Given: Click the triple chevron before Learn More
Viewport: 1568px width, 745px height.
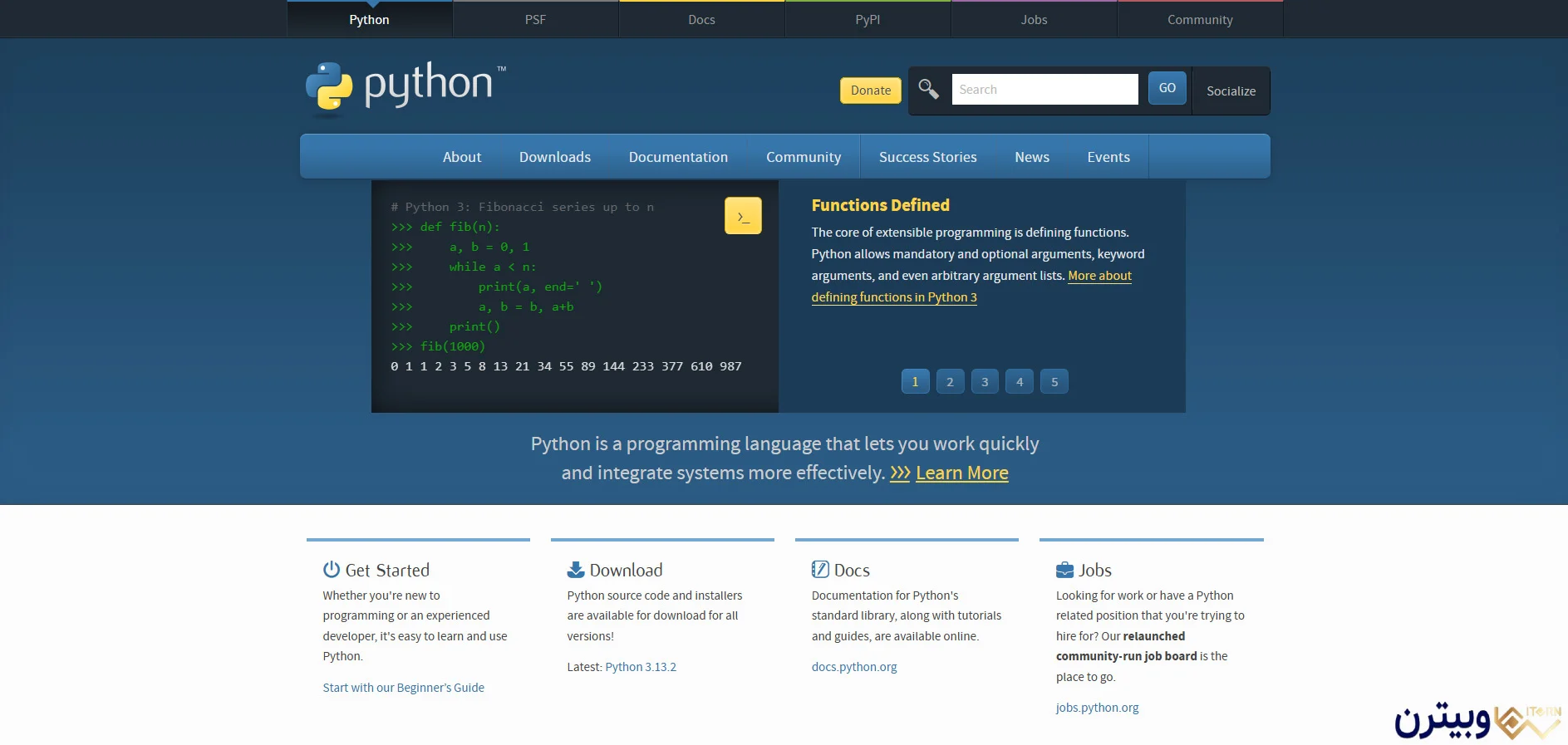Looking at the screenshot, I should coord(900,473).
